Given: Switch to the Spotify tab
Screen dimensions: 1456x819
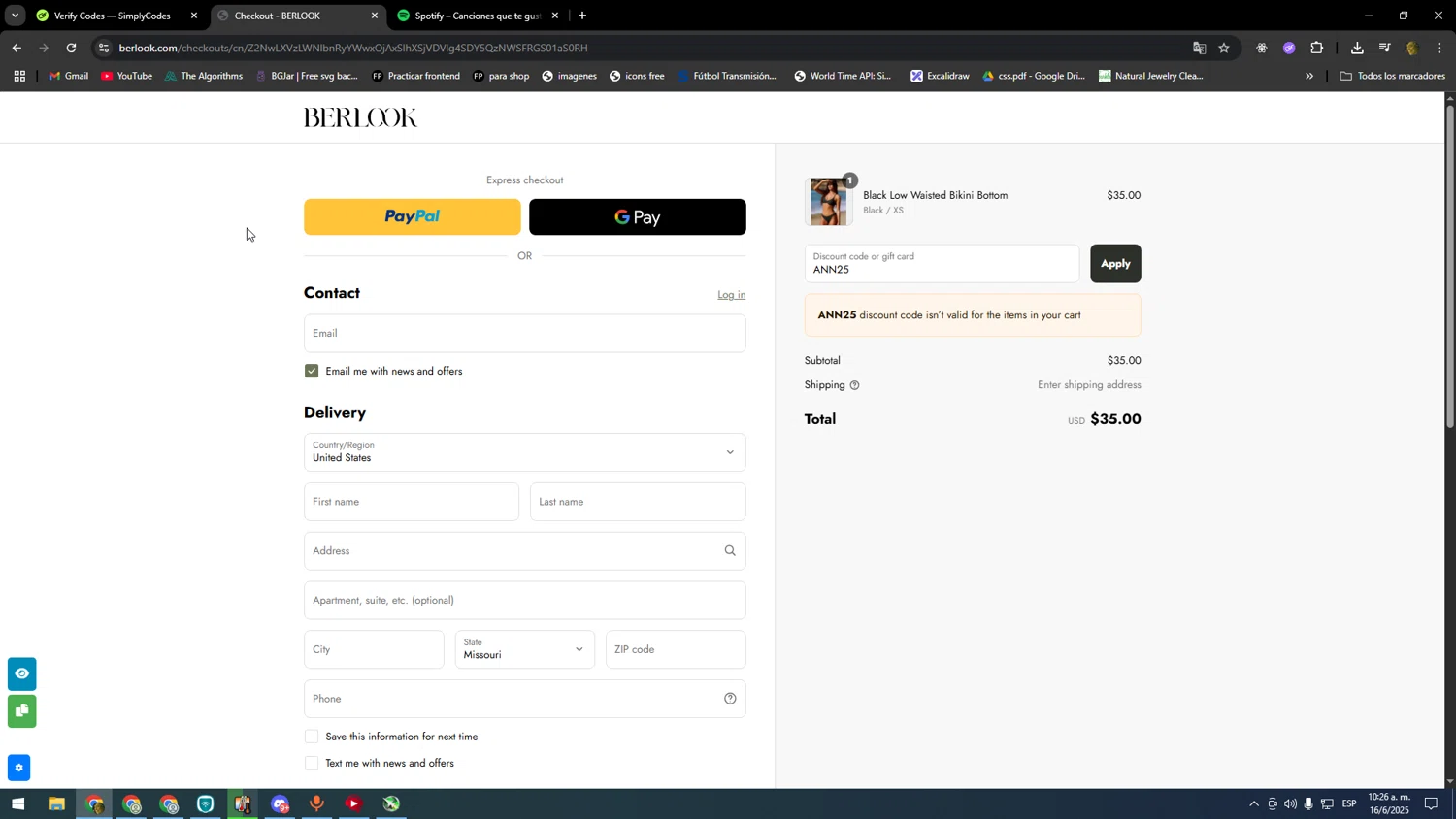Looking at the screenshot, I should point(469,16).
